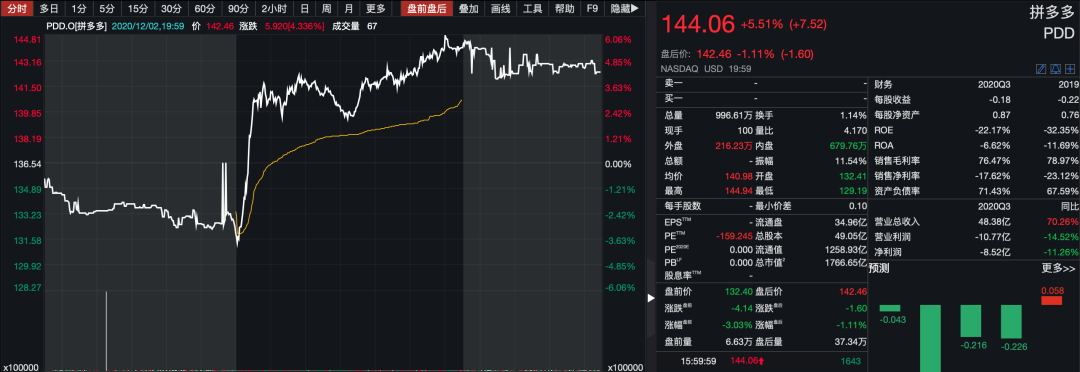Viewport: 1080px width, 372px height.
Task: Select the 15分 interval tab
Action: 138,9
